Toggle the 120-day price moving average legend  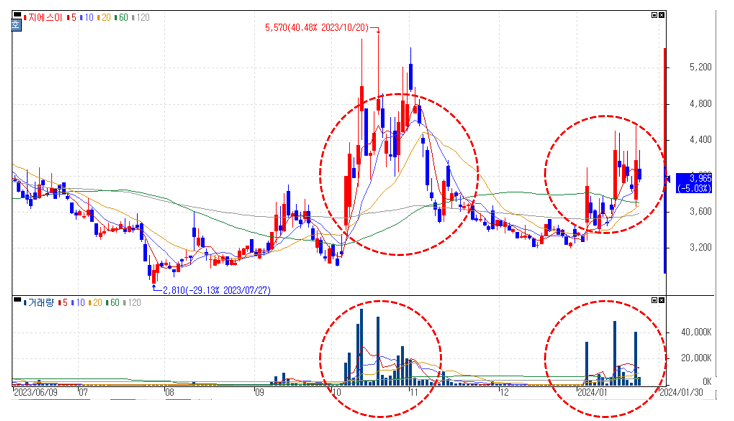tap(140, 18)
